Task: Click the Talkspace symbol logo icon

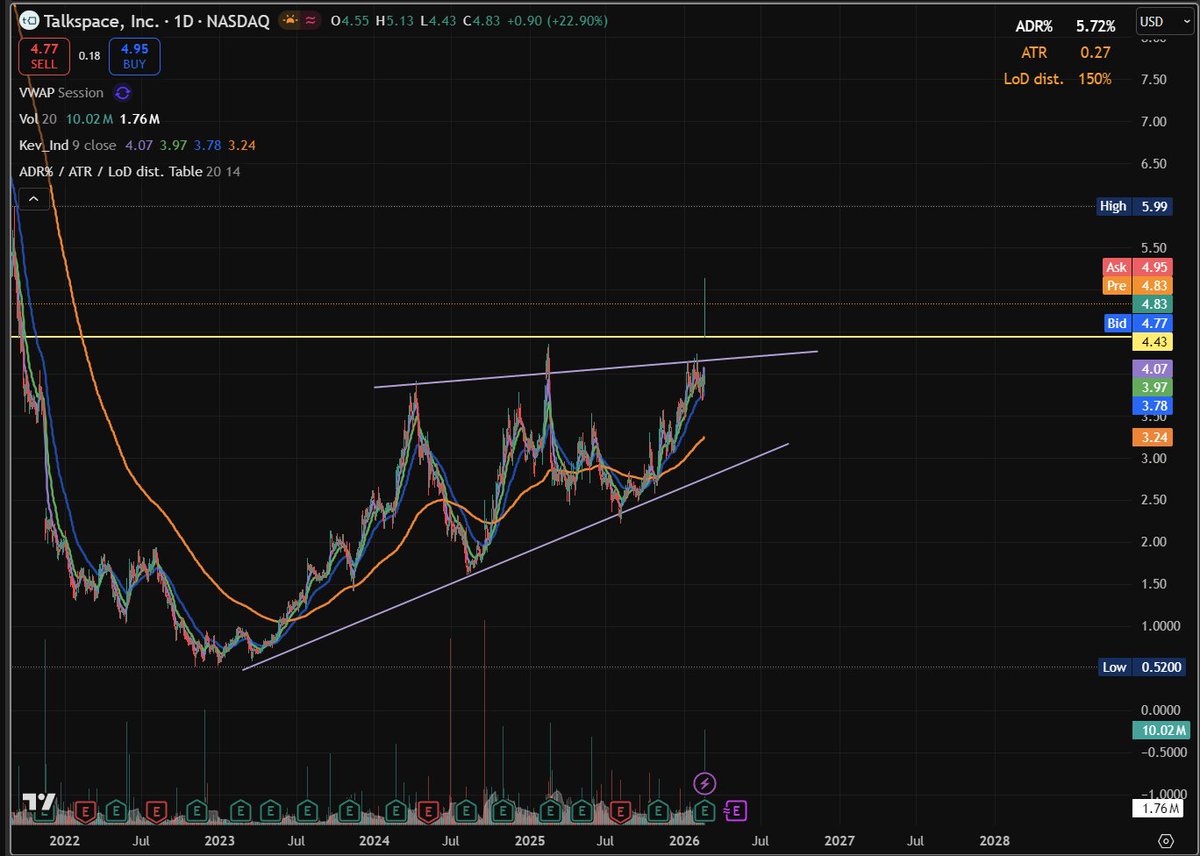Action: [x=29, y=20]
